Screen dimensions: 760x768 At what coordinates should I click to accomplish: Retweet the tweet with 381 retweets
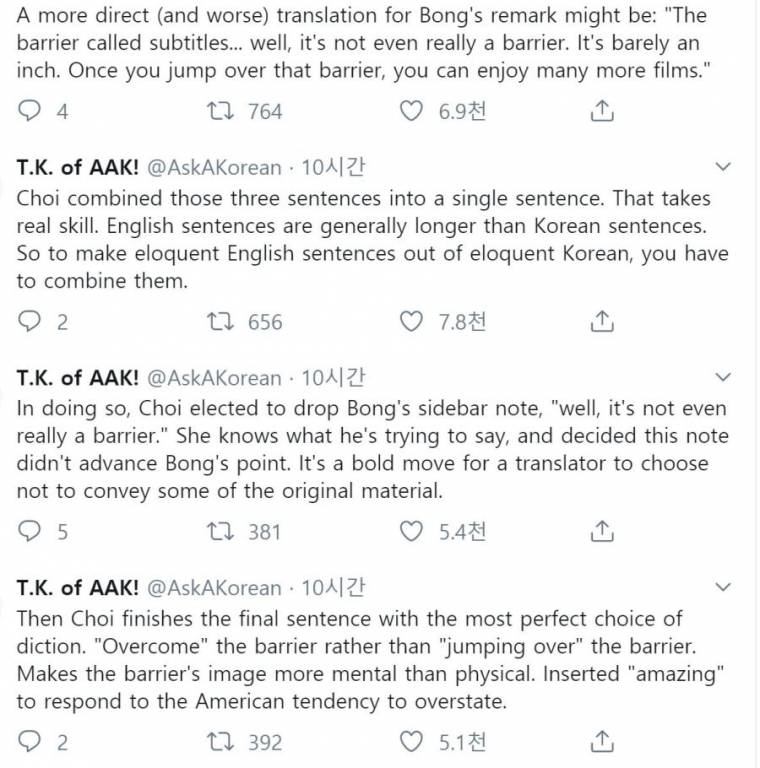(x=220, y=531)
